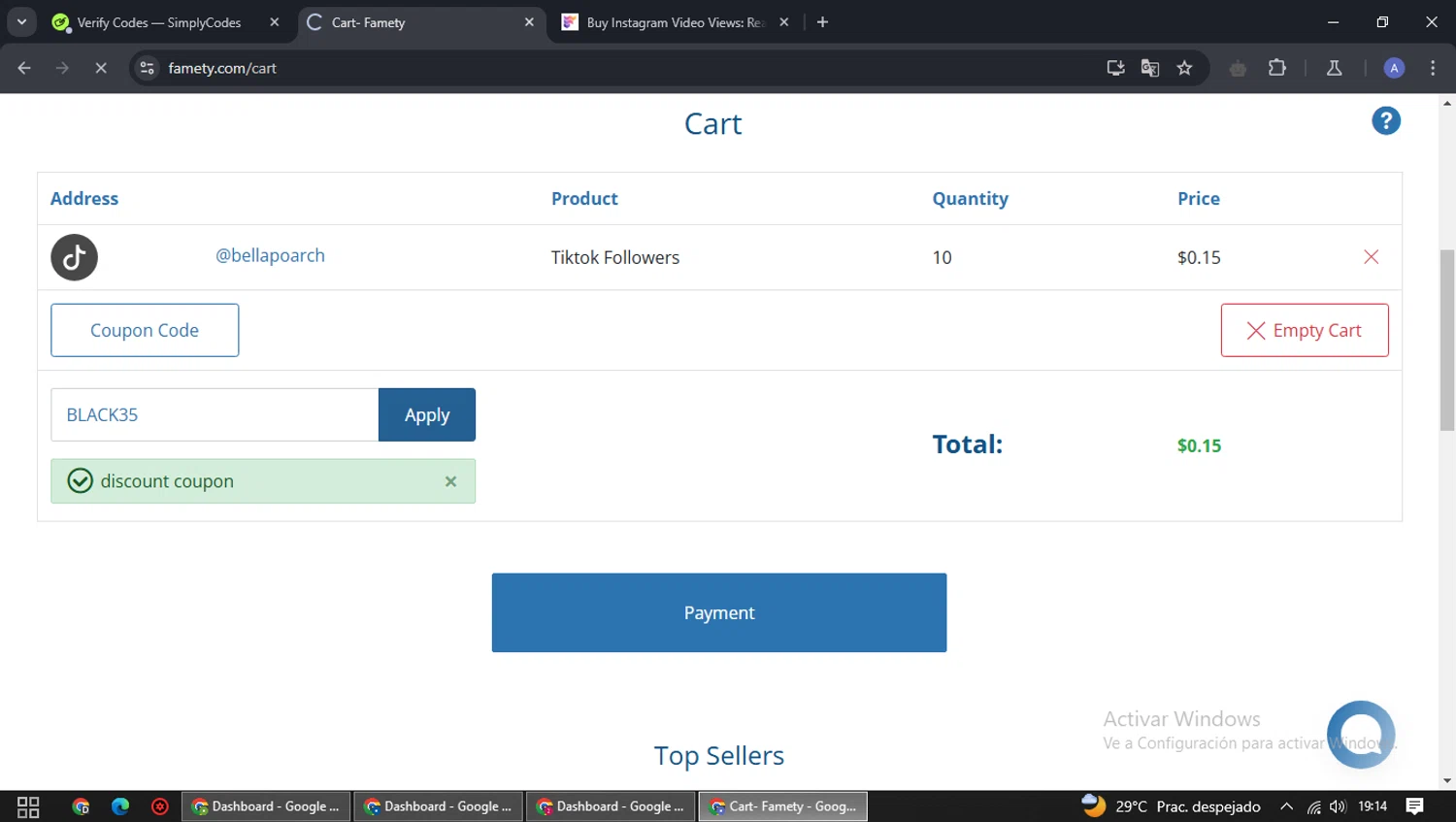Click the Top Sellers heading

pyautogui.click(x=719, y=755)
